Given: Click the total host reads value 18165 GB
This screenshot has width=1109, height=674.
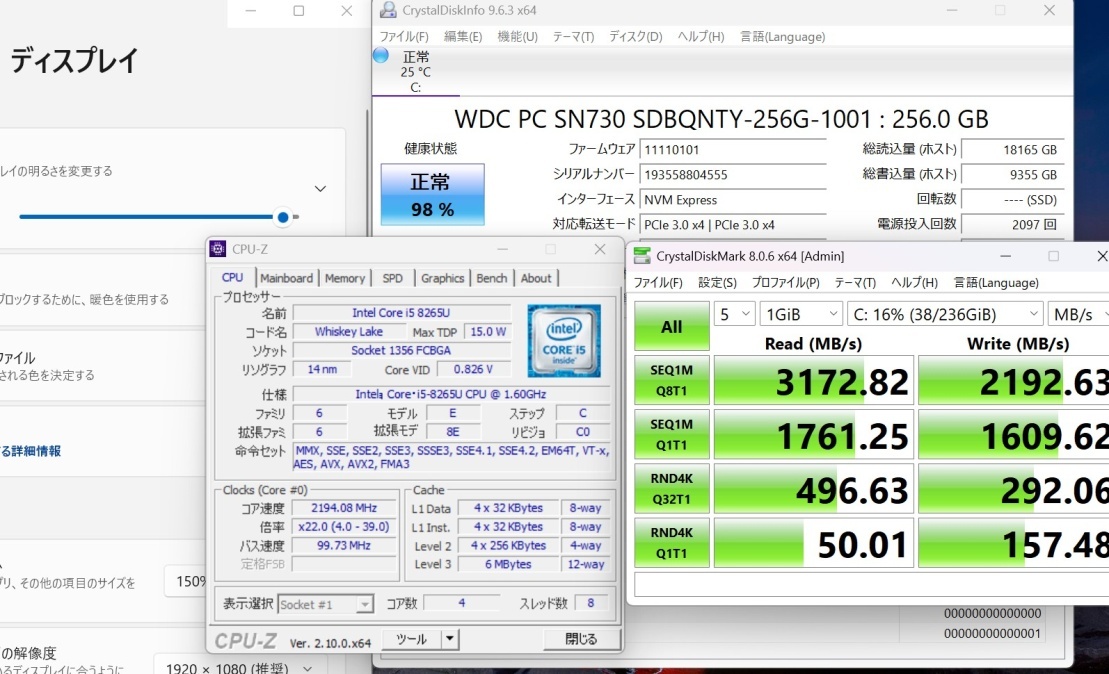Looking at the screenshot, I should pyautogui.click(x=1013, y=150).
